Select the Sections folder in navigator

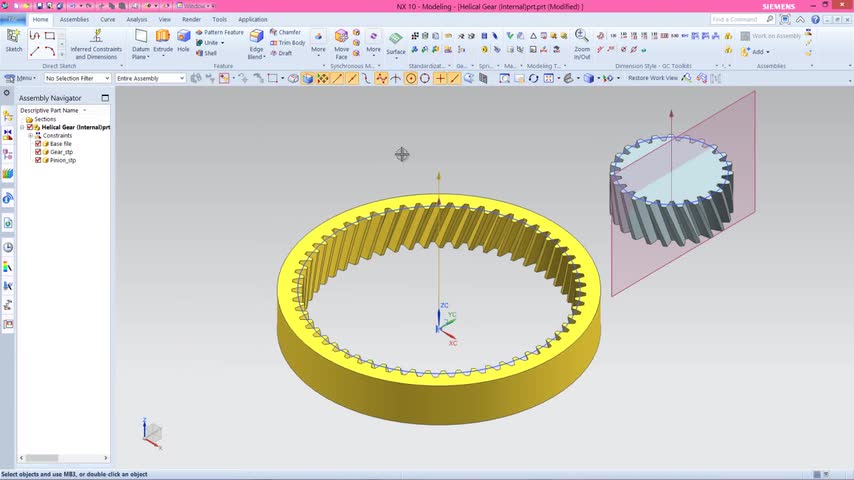tap(45, 119)
